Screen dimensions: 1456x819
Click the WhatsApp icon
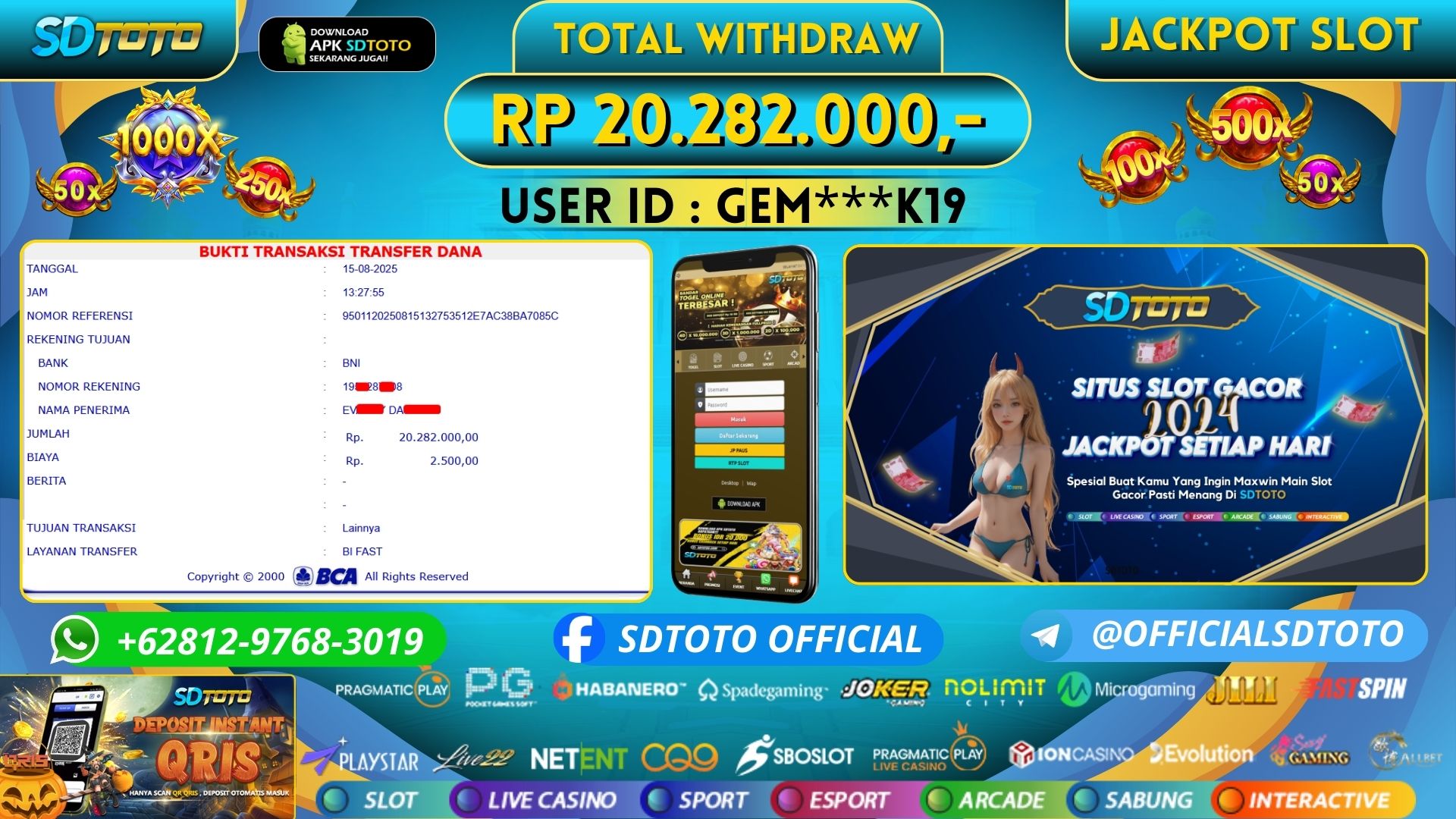[74, 640]
